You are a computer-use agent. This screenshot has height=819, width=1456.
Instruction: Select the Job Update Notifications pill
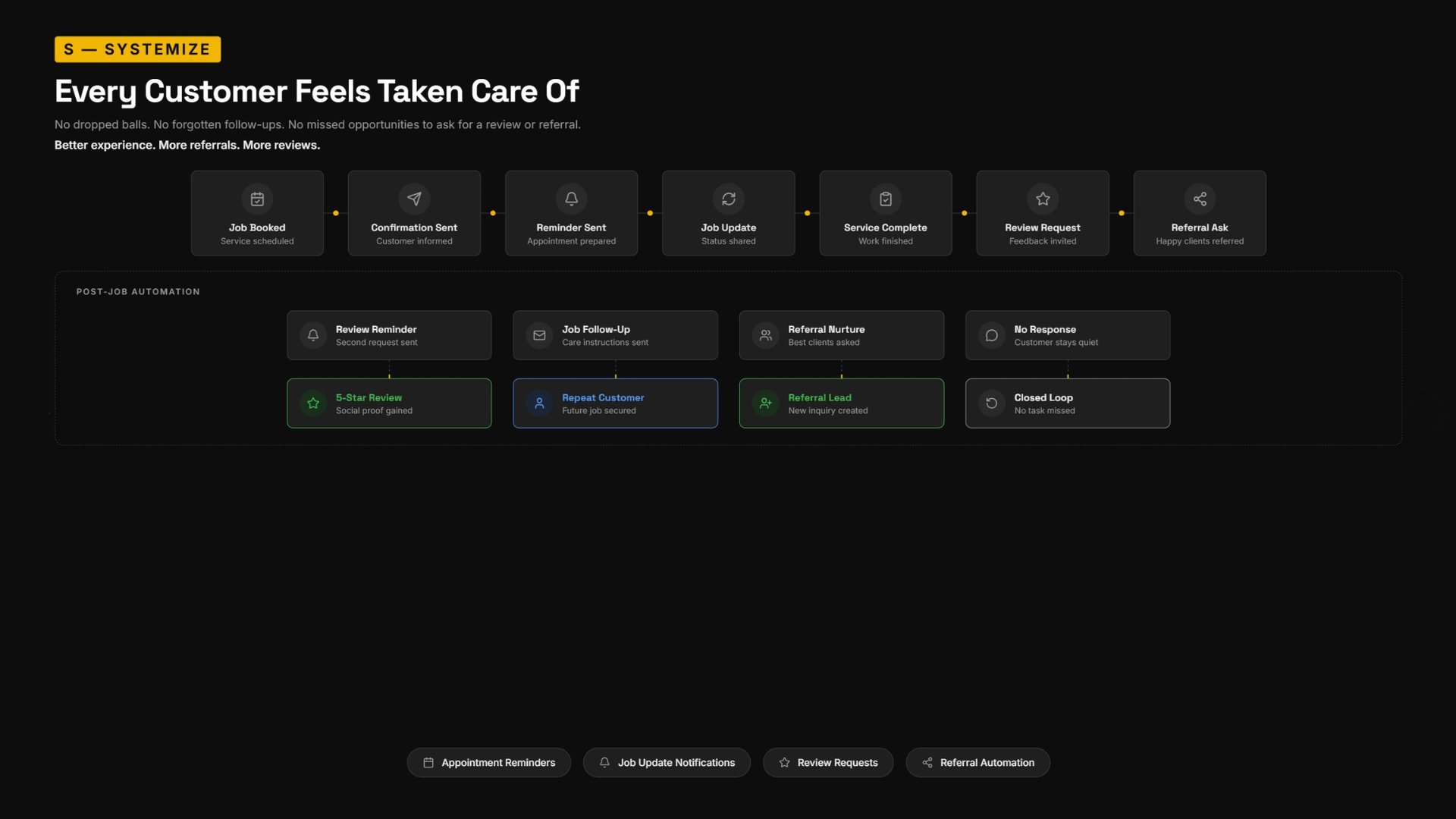coord(667,763)
